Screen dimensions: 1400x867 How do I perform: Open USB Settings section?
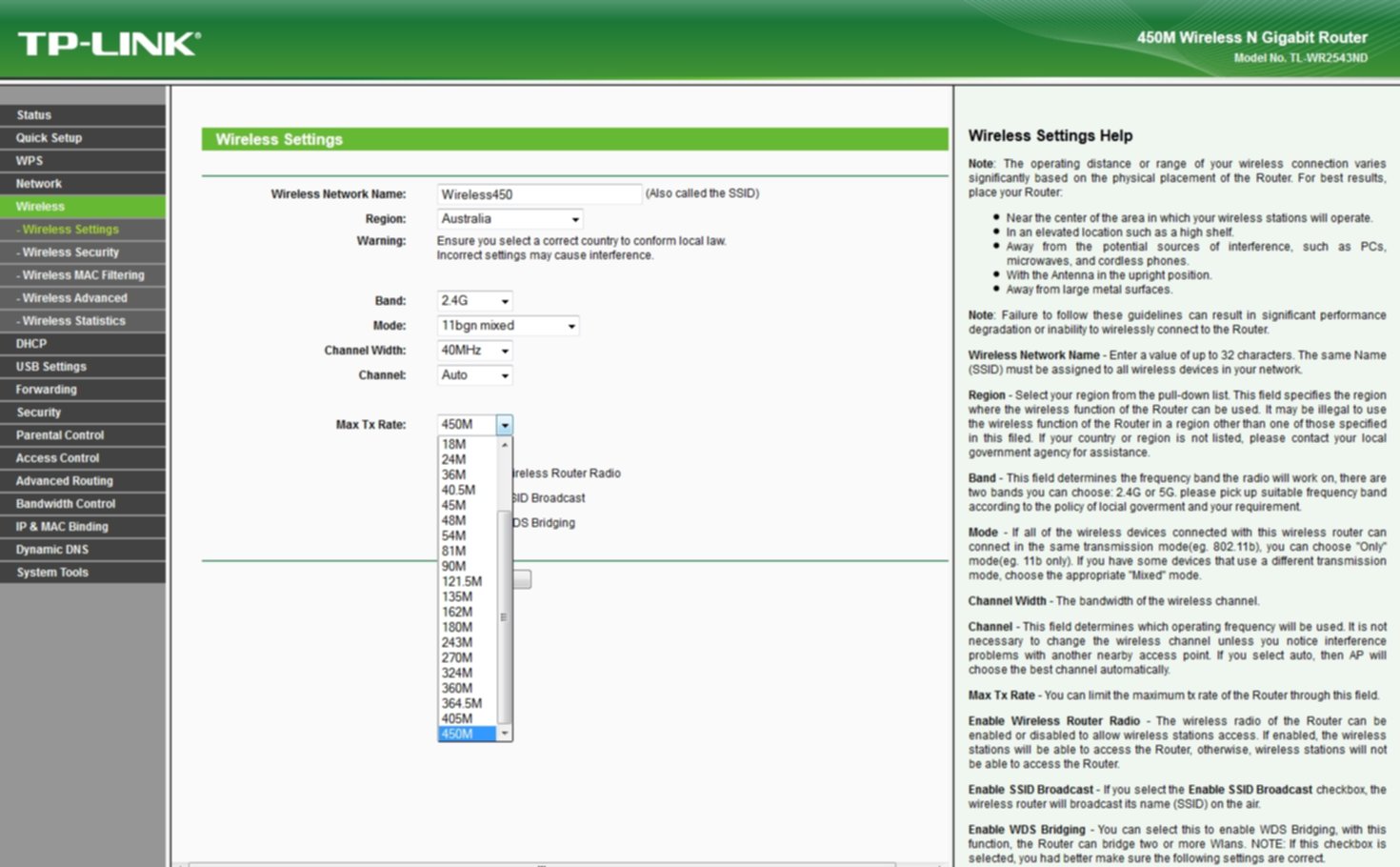pyautogui.click(x=83, y=367)
